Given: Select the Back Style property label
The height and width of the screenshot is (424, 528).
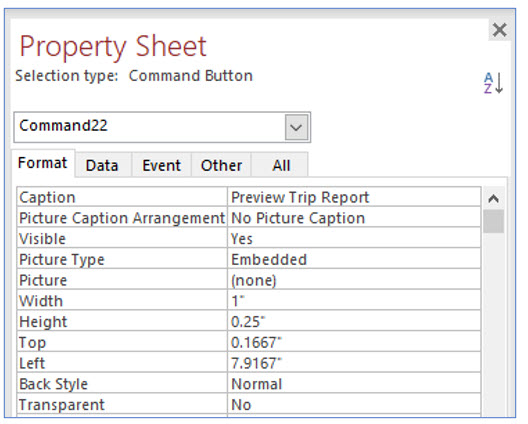Looking at the screenshot, I should [x=122, y=384].
